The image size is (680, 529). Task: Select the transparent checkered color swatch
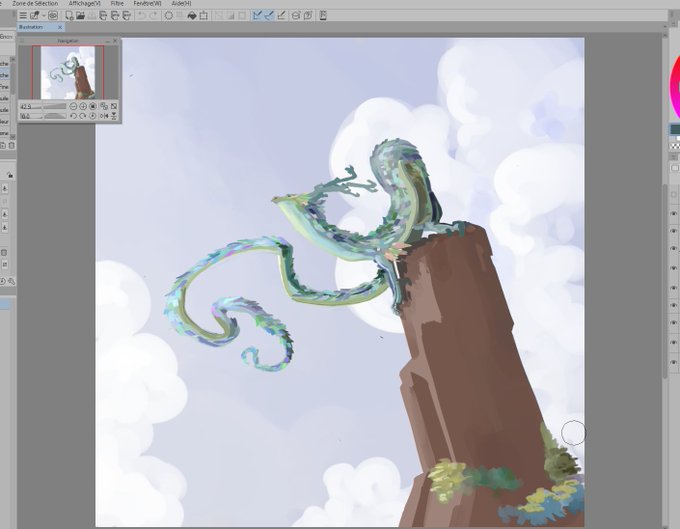(x=675, y=146)
